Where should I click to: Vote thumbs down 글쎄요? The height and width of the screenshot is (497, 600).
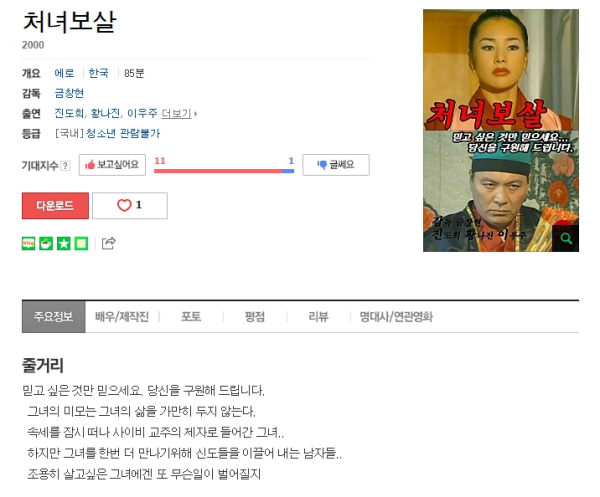point(336,165)
